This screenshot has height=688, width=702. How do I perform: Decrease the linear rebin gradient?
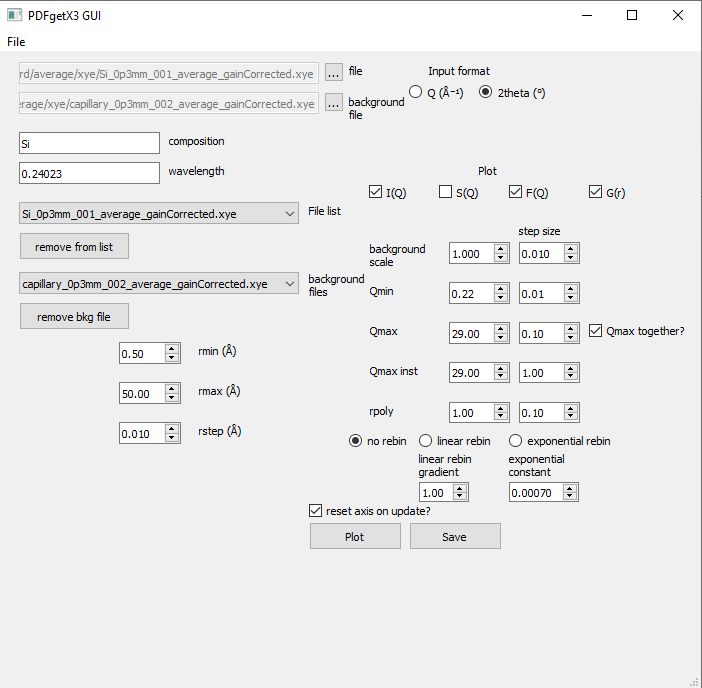click(x=460, y=496)
